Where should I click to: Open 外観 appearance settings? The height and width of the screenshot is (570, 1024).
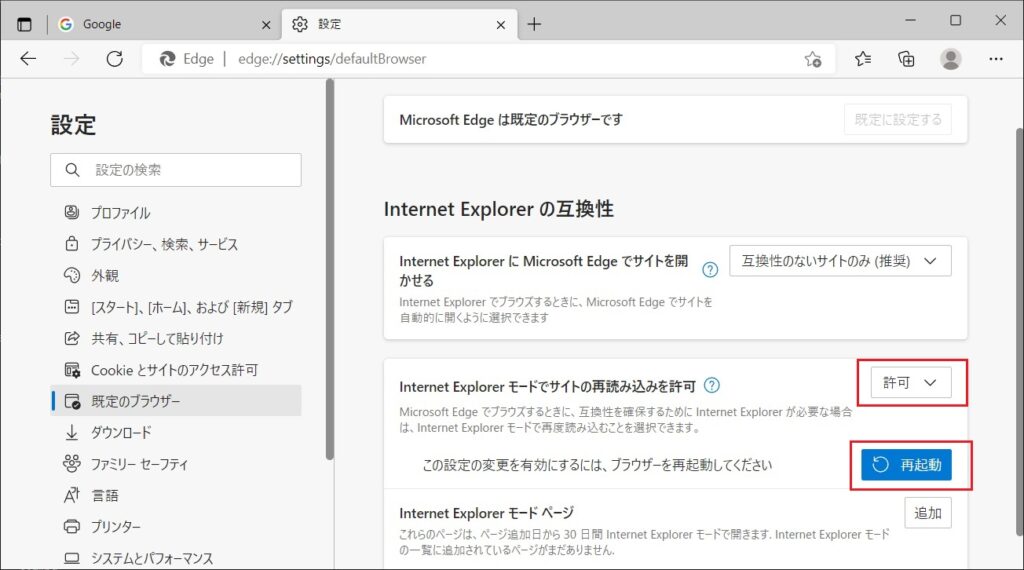click(x=176, y=275)
